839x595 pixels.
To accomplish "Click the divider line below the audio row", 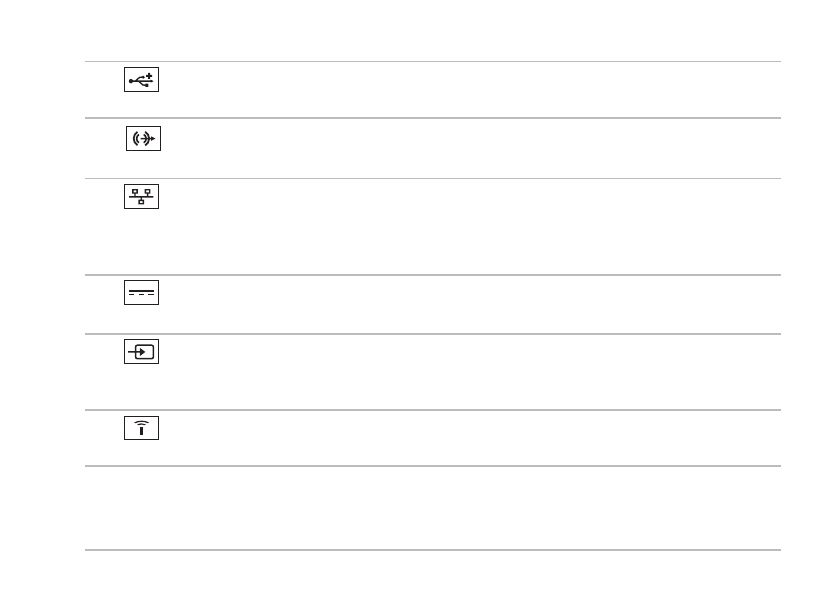I will coord(432,178).
